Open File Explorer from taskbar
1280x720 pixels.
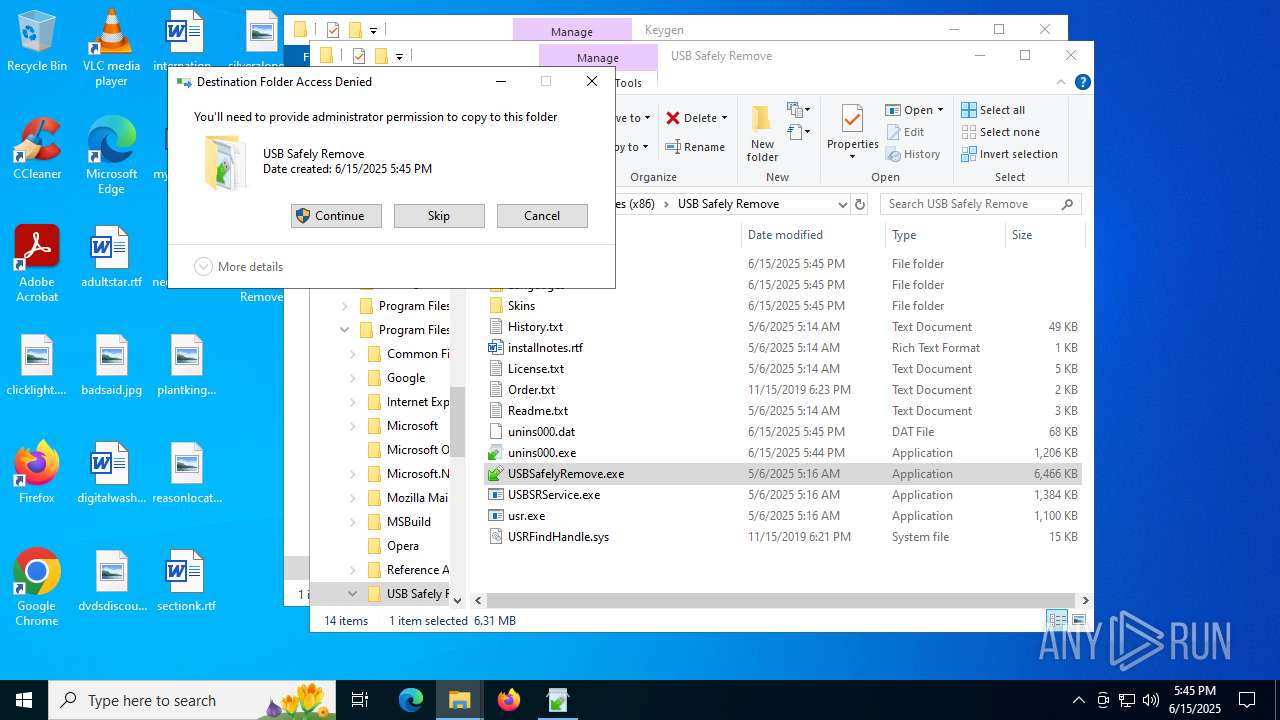point(459,700)
